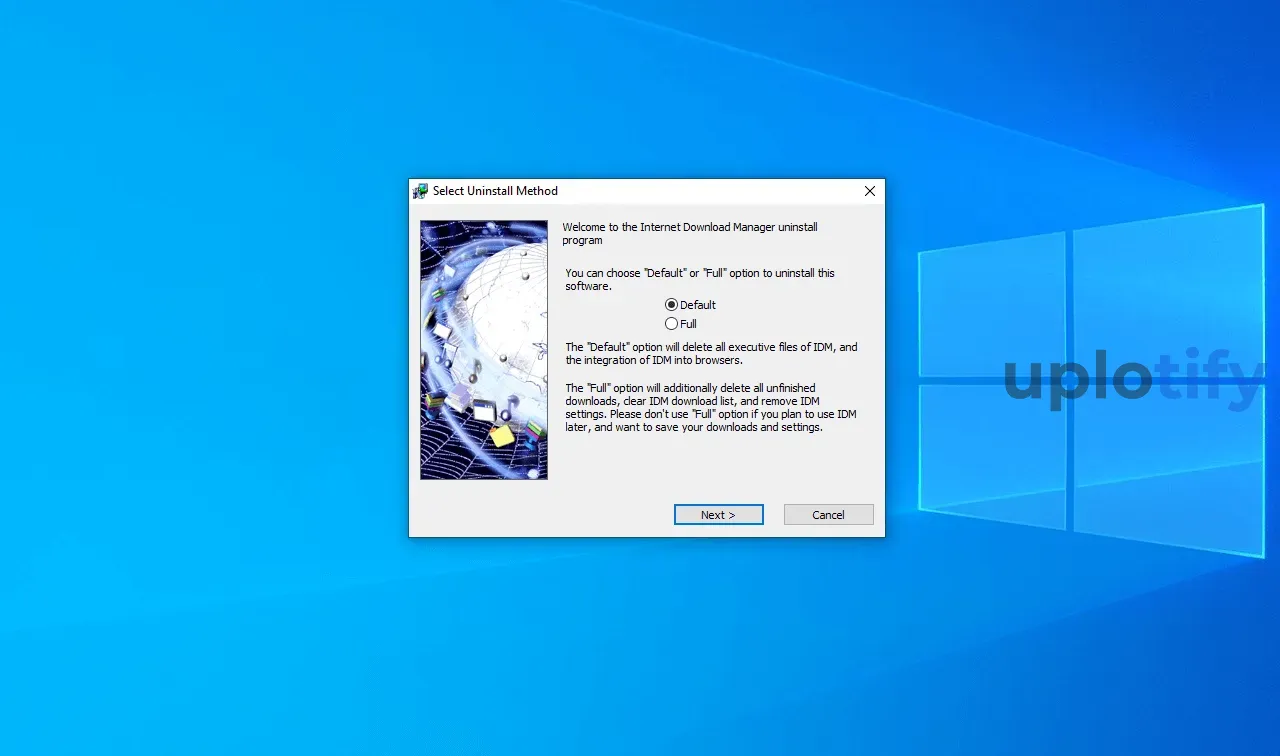Choose the Full uninstall radio button
Screen dimensions: 1280x756
coord(681,324)
